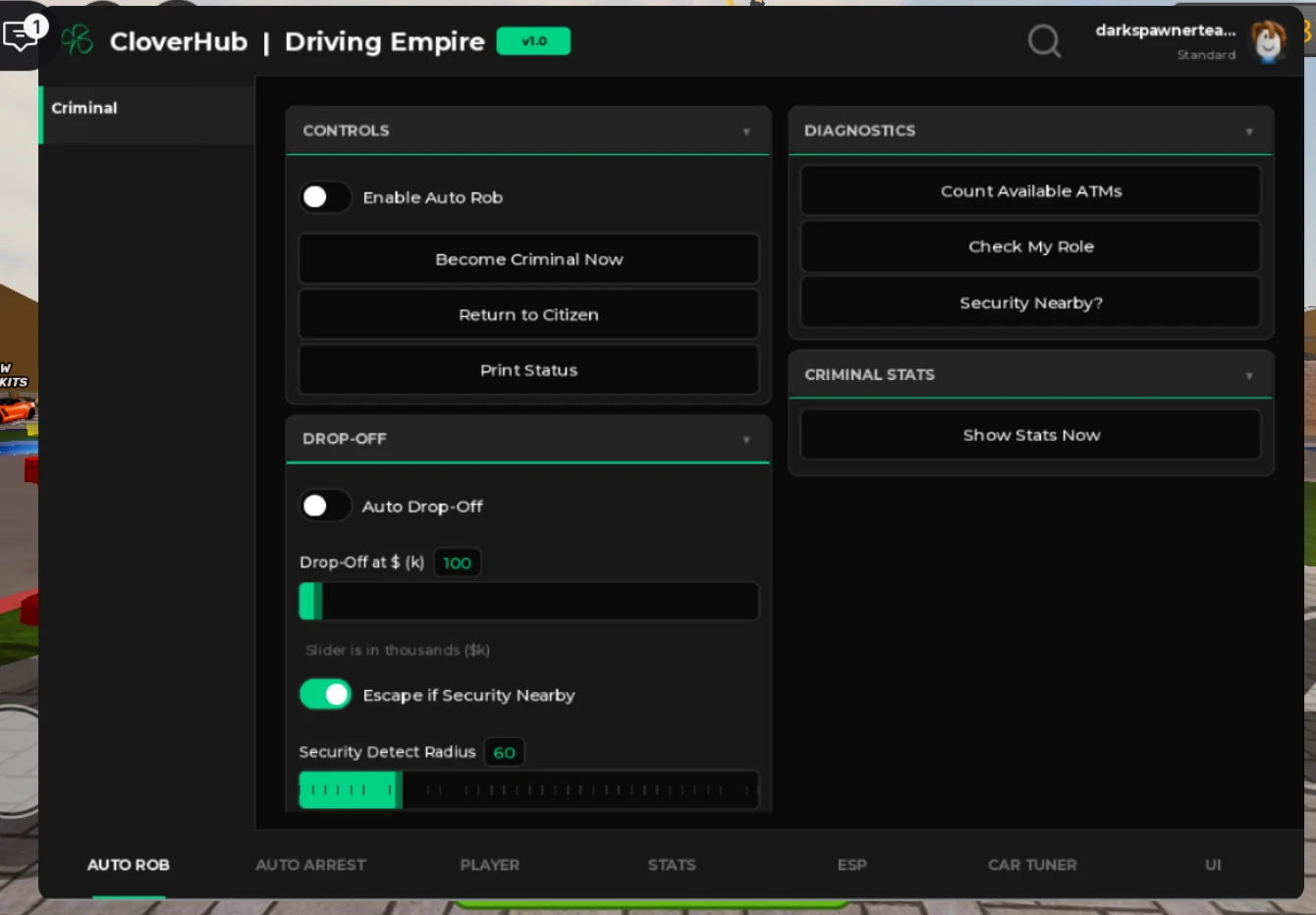Click the darkspawnertea username text
The height and width of the screenshot is (915, 1316).
click(x=1165, y=30)
